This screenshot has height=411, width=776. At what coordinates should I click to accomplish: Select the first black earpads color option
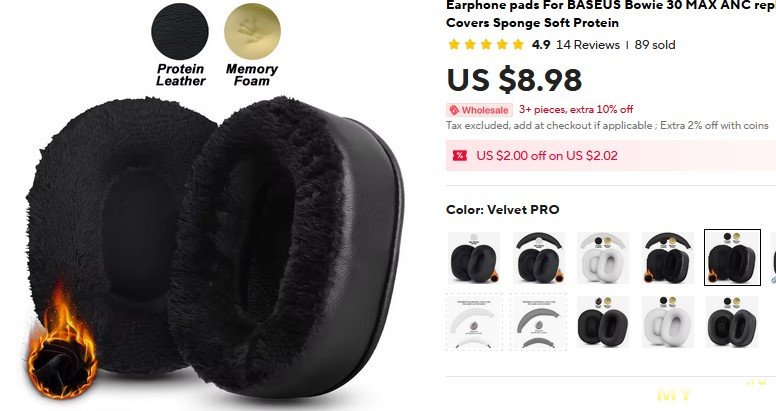474,257
